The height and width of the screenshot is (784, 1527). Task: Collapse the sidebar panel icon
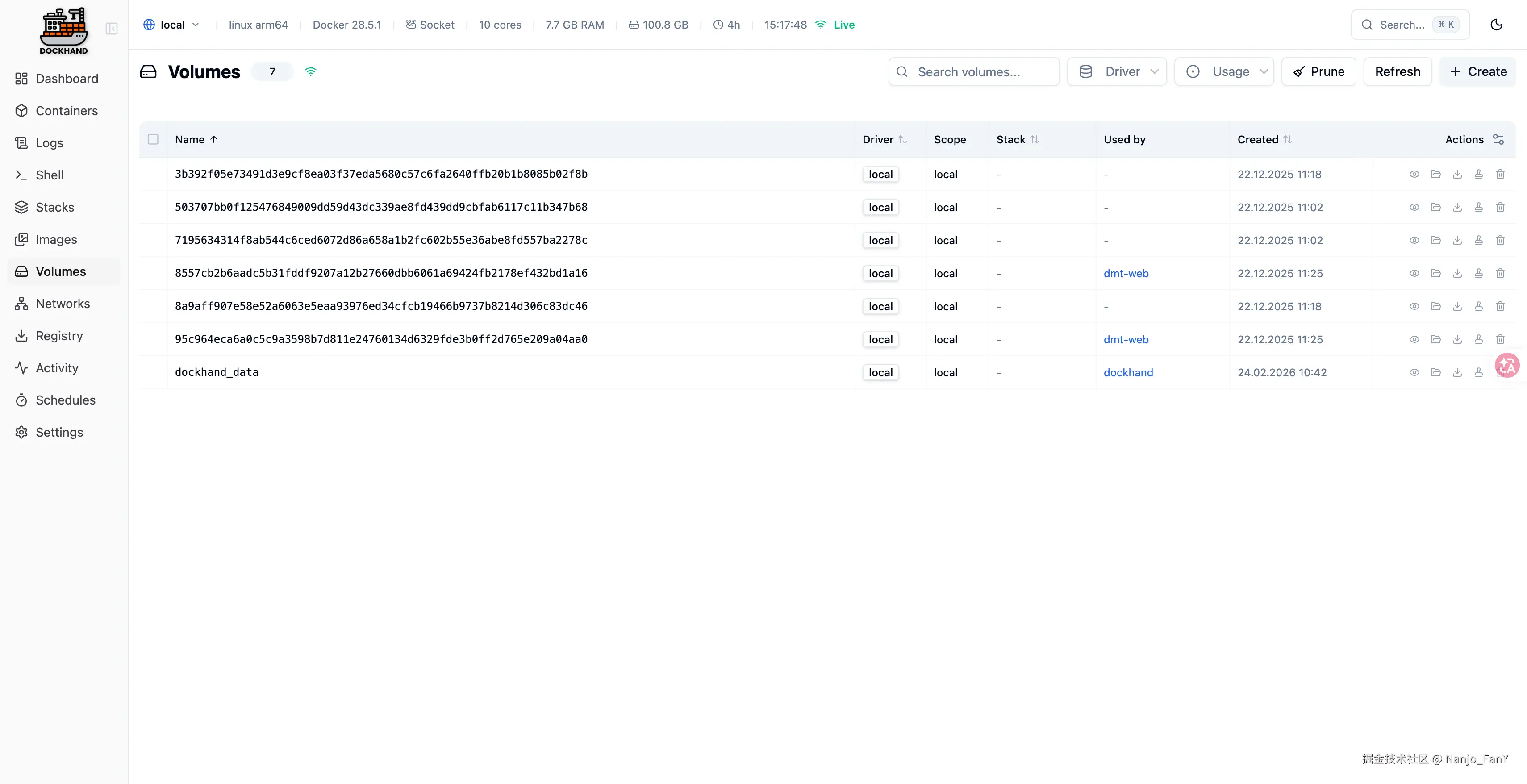pyautogui.click(x=112, y=29)
